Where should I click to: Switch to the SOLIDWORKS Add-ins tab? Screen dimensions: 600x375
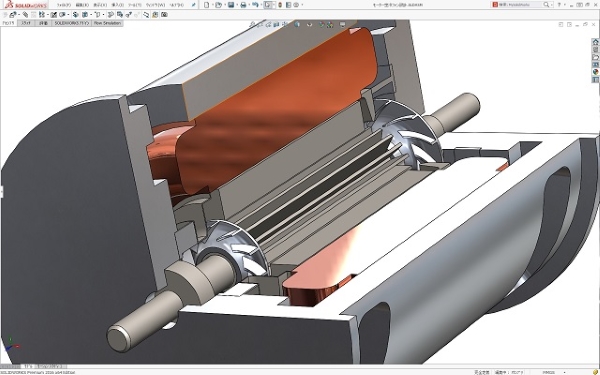72,23
